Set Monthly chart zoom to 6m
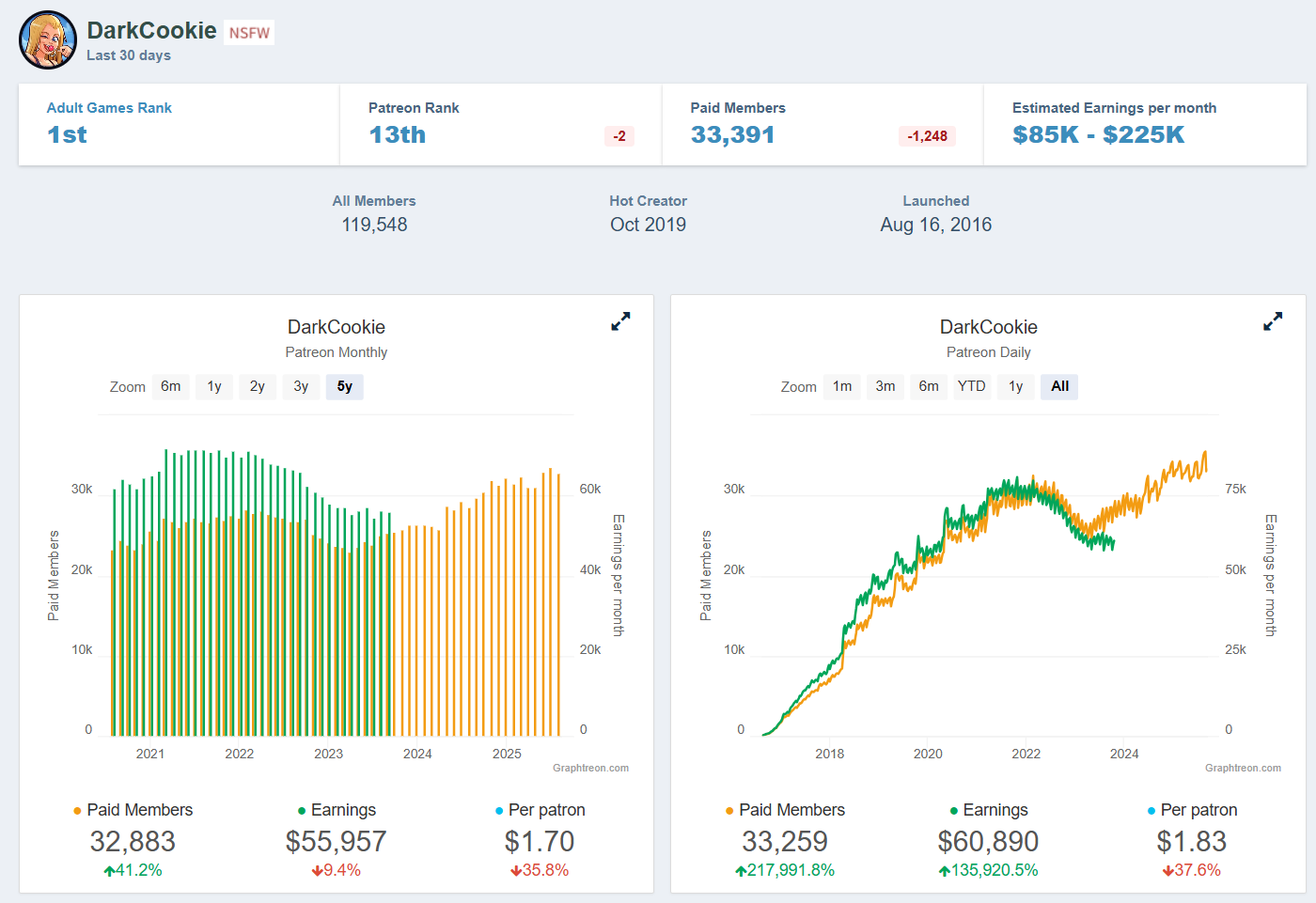The width and height of the screenshot is (1316, 903). point(171,386)
